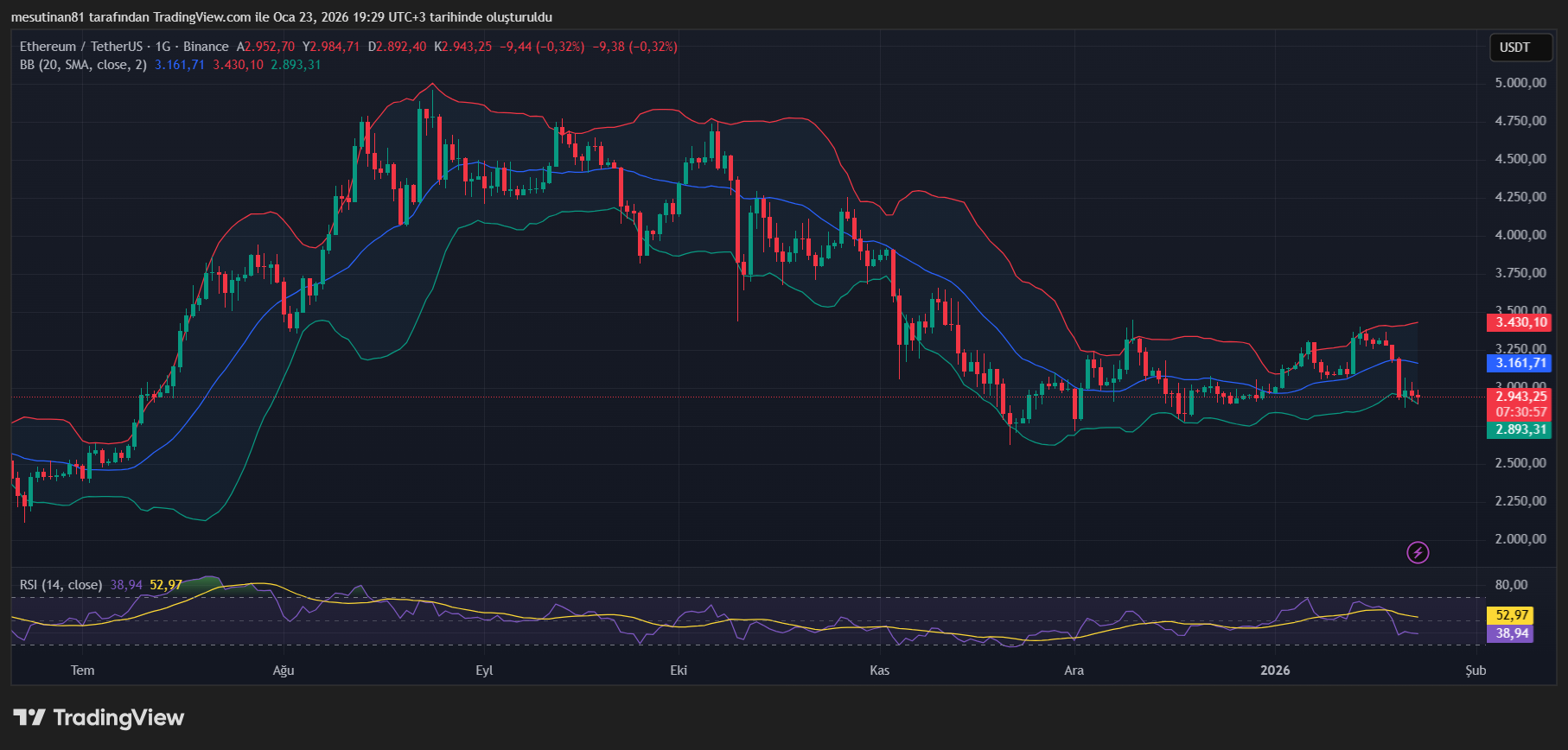This screenshot has width=1568, height=750.
Task: Click the Tem month on time axis
Action: click(x=82, y=671)
